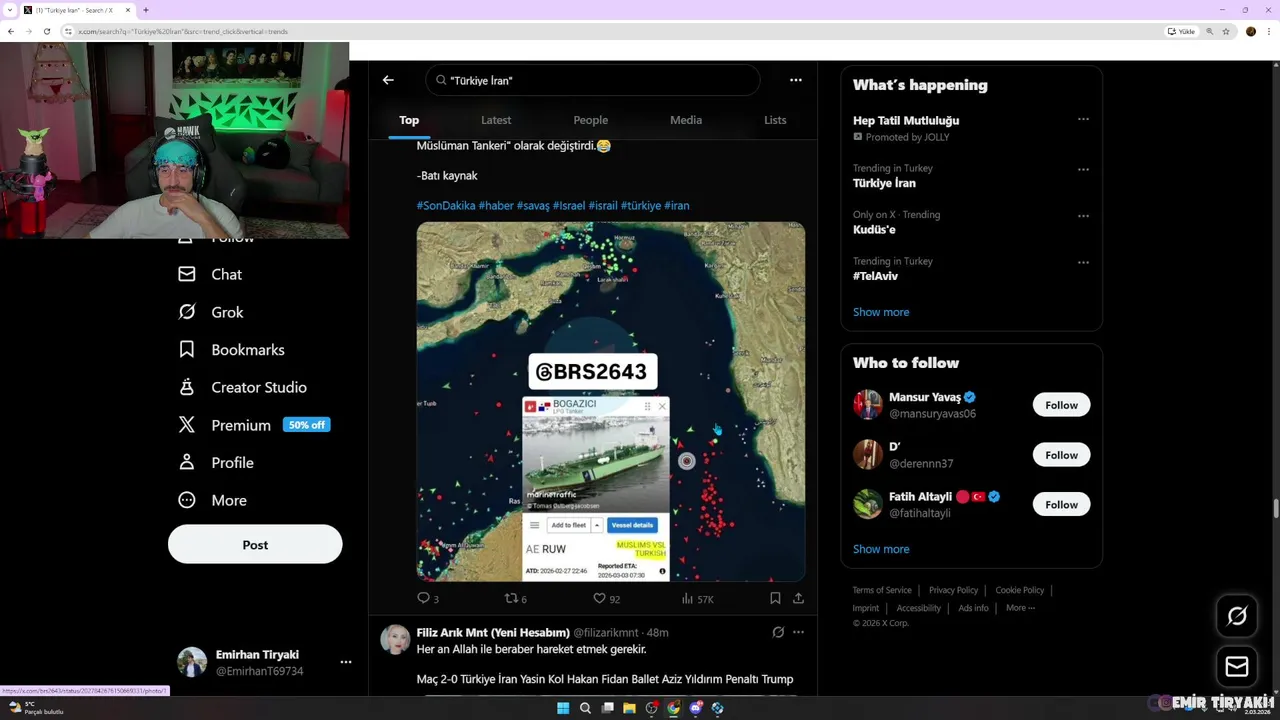Open floating Messages envelope button
This screenshot has width=1280, height=720.
click(1237, 666)
